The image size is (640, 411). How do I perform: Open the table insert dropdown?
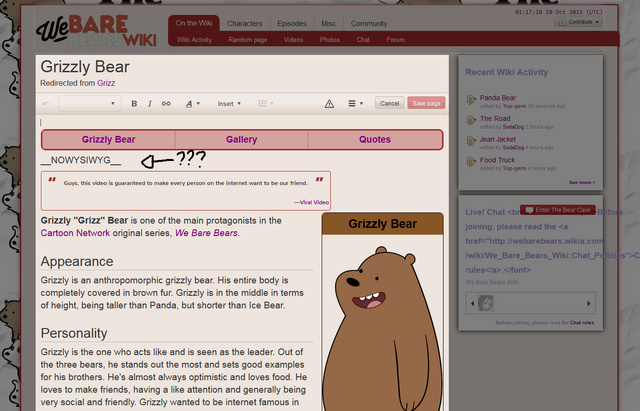coord(266,104)
